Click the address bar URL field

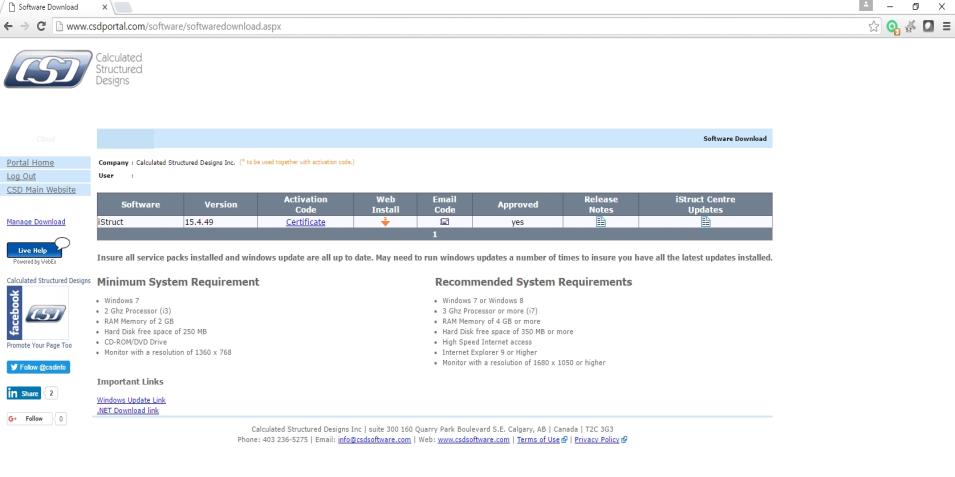[450, 26]
